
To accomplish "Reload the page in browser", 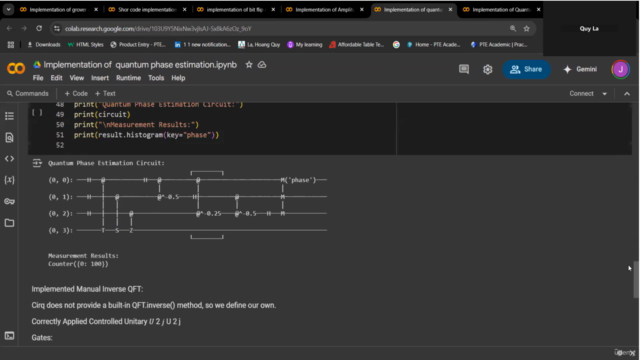I will [39, 29].
